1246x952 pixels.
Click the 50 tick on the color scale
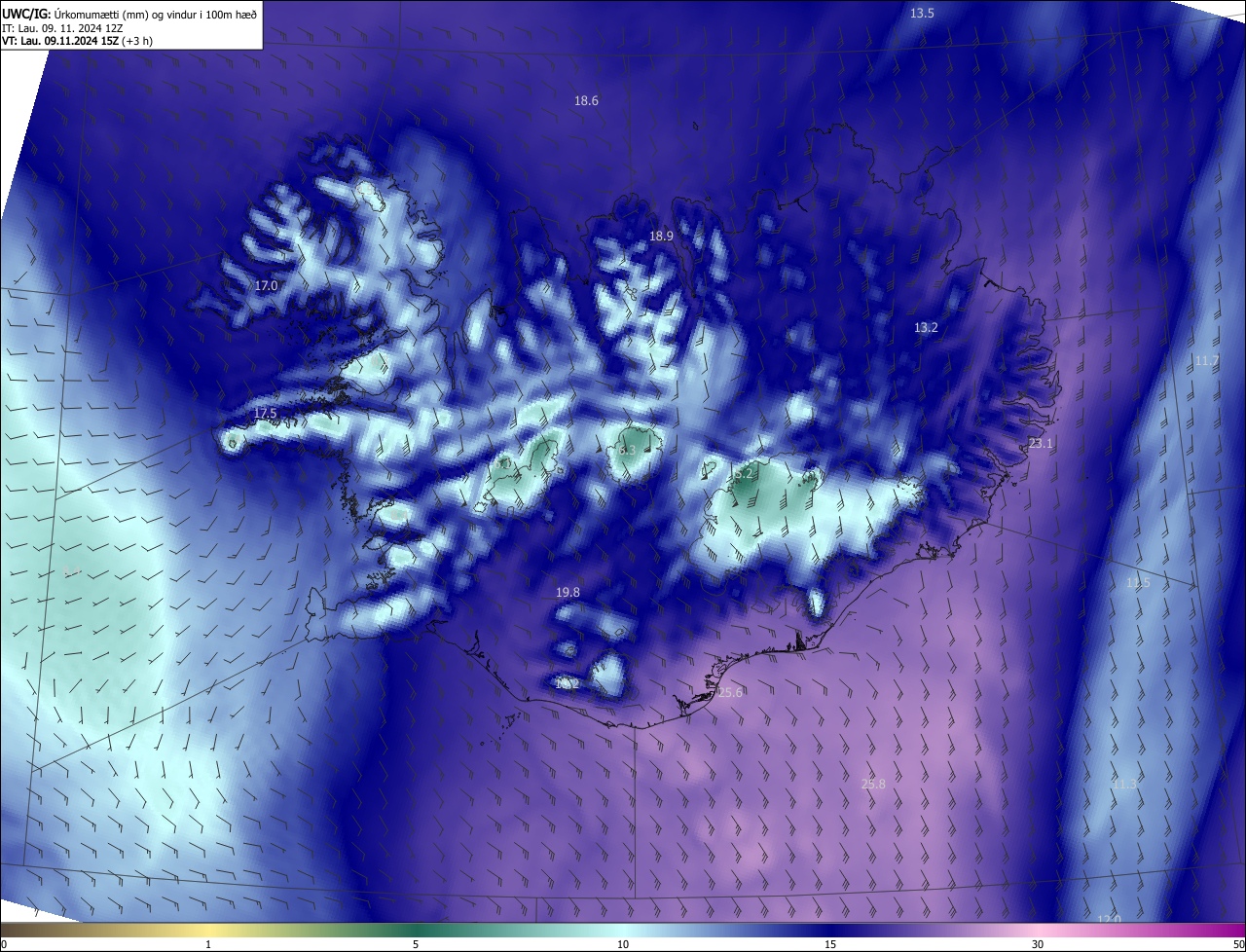tap(1238, 945)
